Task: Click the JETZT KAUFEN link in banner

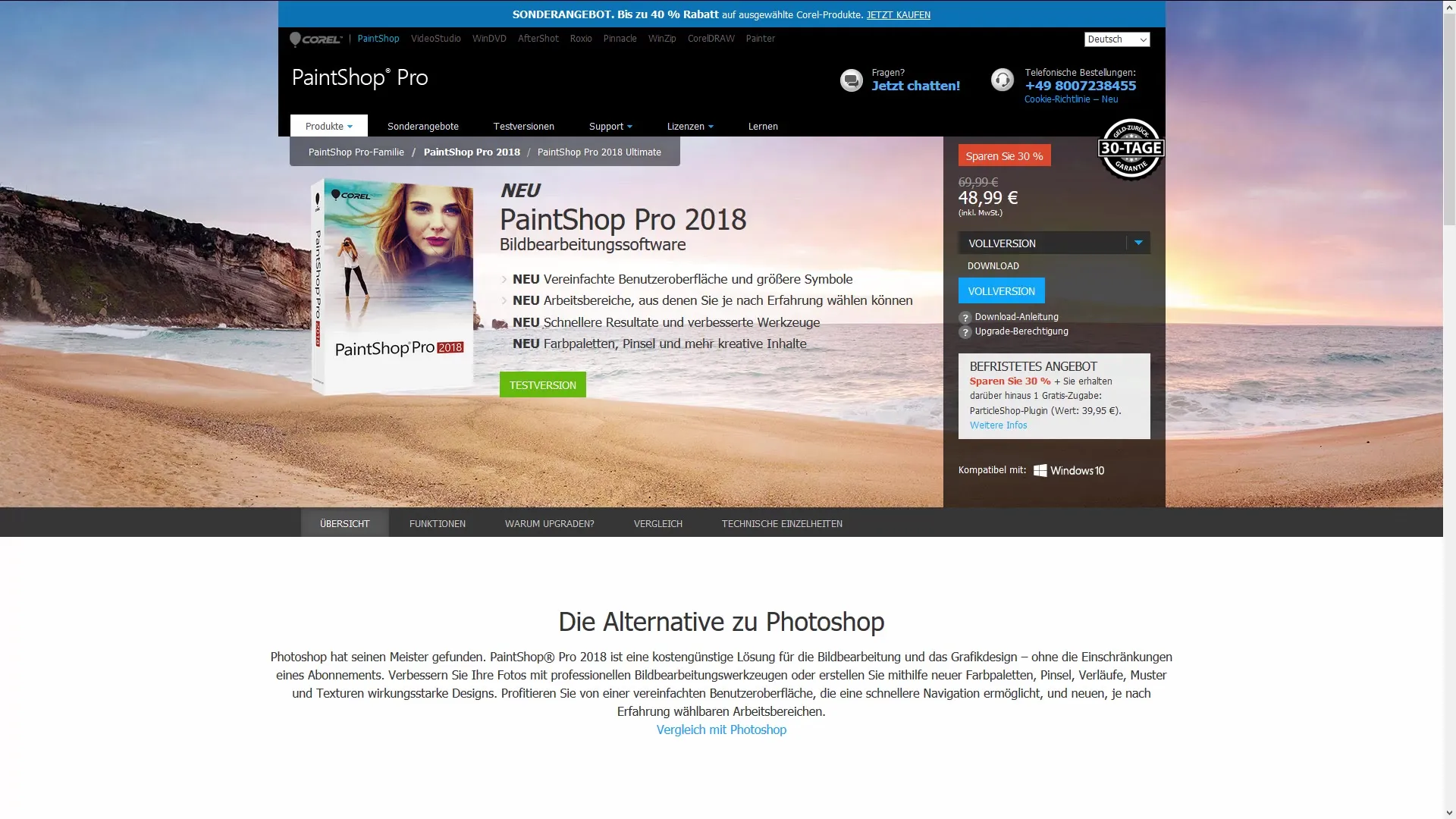Action: coord(898,14)
